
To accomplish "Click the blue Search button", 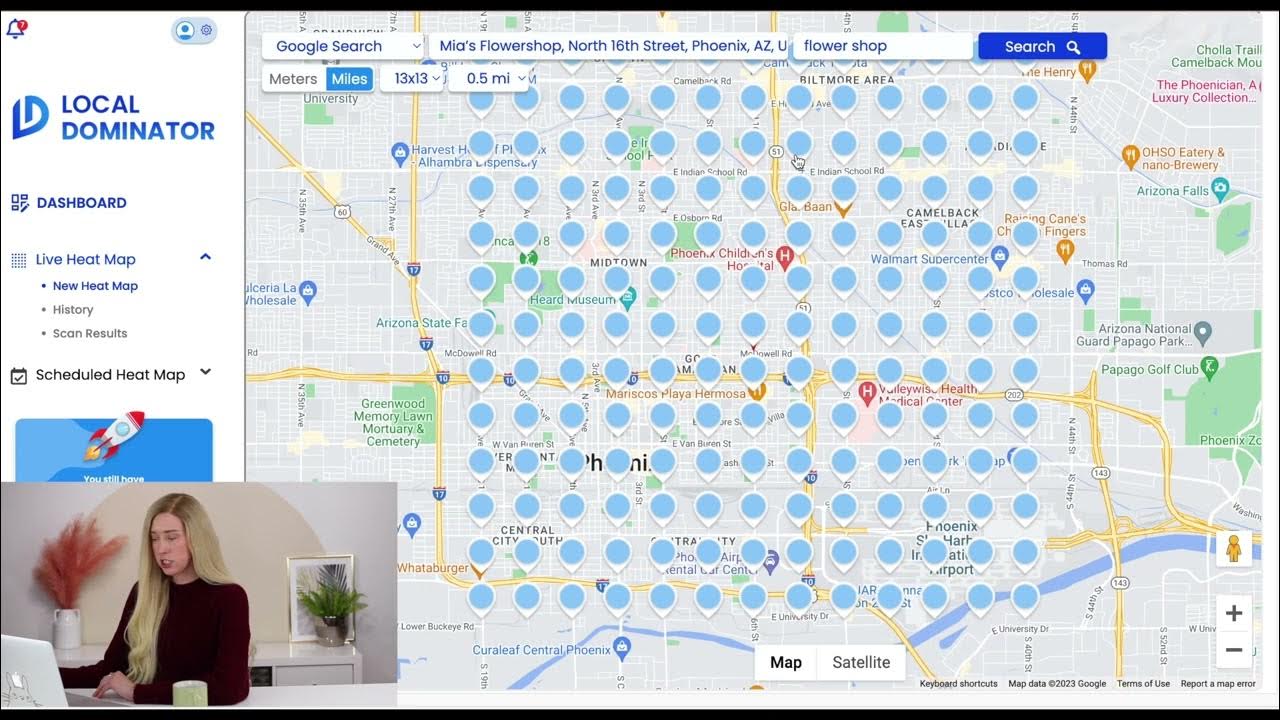I will click(1042, 46).
